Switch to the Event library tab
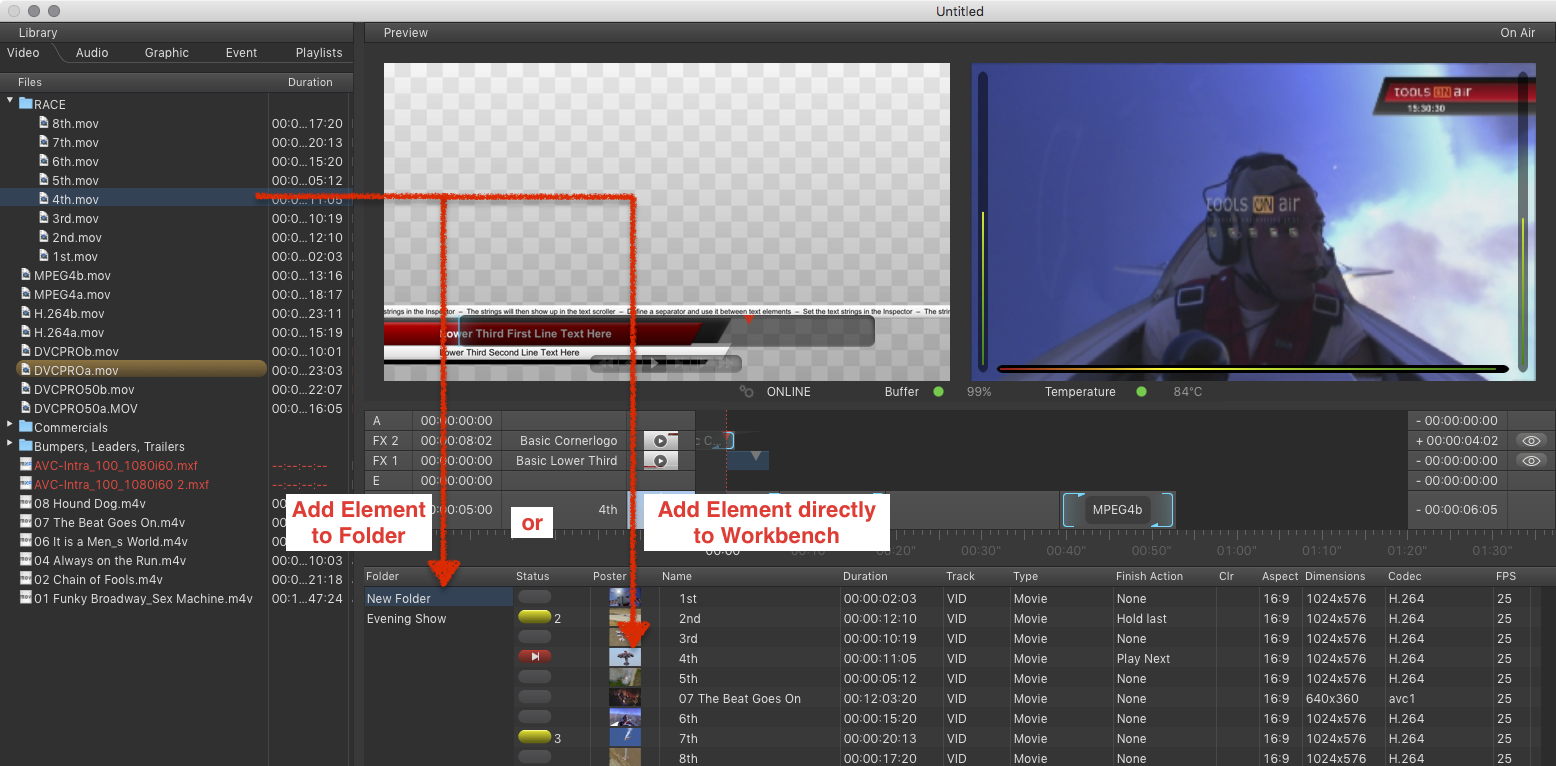Screen dimensions: 1556x766 [241, 52]
